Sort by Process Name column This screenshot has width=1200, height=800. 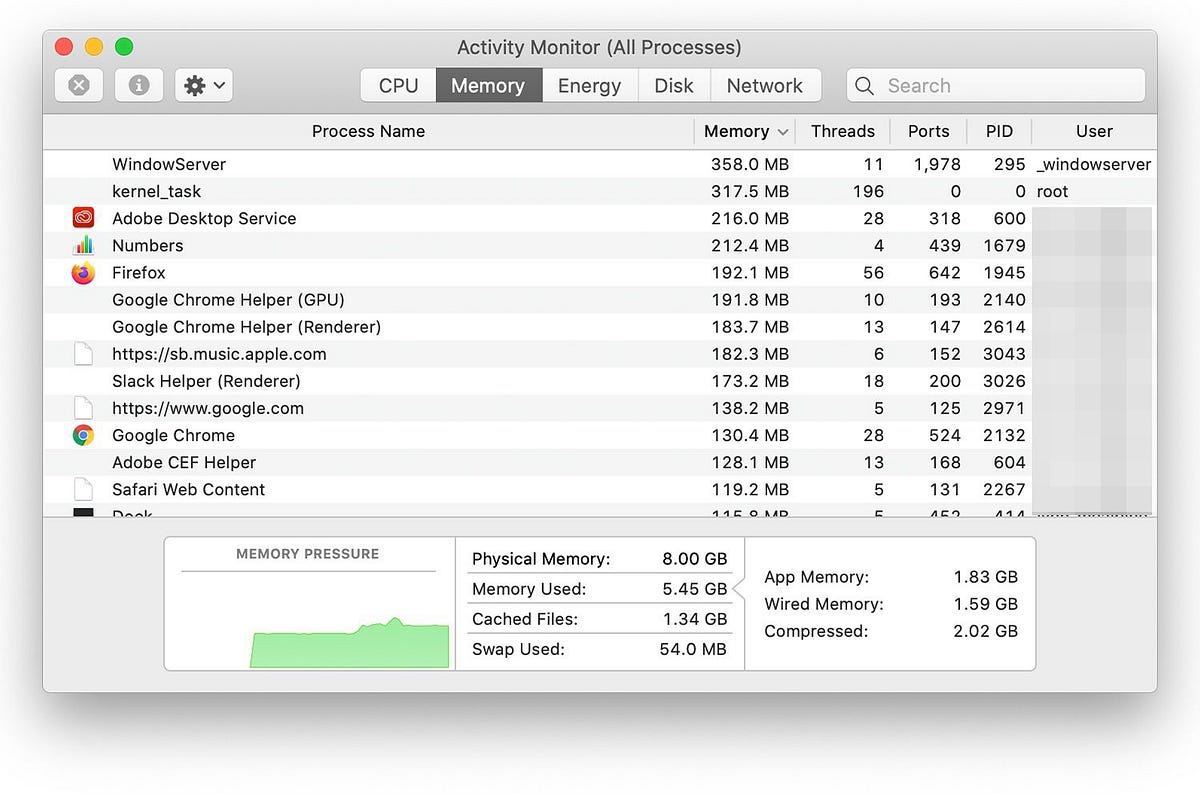pos(368,131)
